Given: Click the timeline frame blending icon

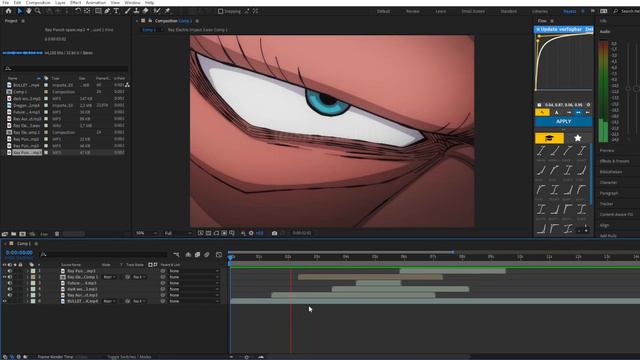Looking at the screenshot, I should [x=198, y=255].
